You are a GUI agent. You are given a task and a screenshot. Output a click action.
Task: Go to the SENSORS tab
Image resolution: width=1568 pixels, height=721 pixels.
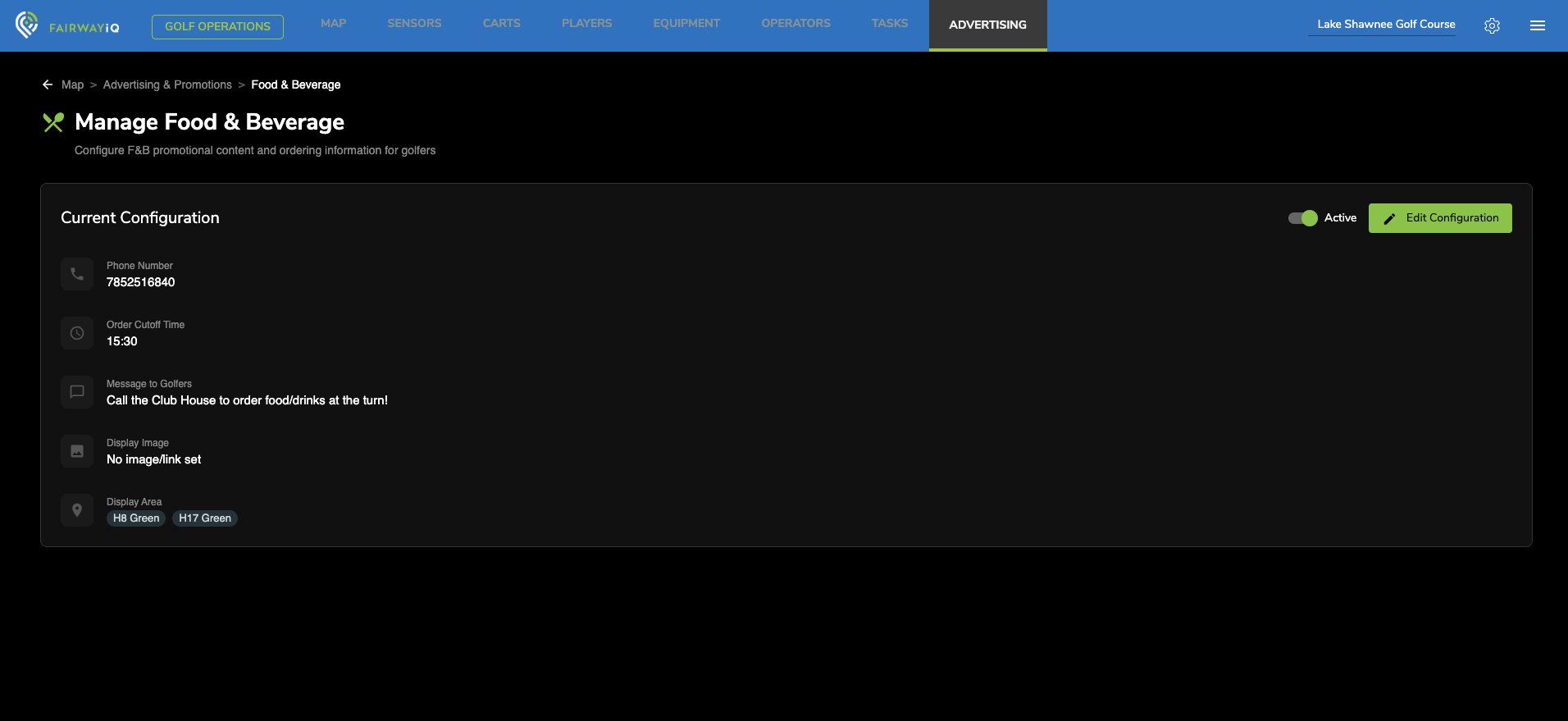414,23
